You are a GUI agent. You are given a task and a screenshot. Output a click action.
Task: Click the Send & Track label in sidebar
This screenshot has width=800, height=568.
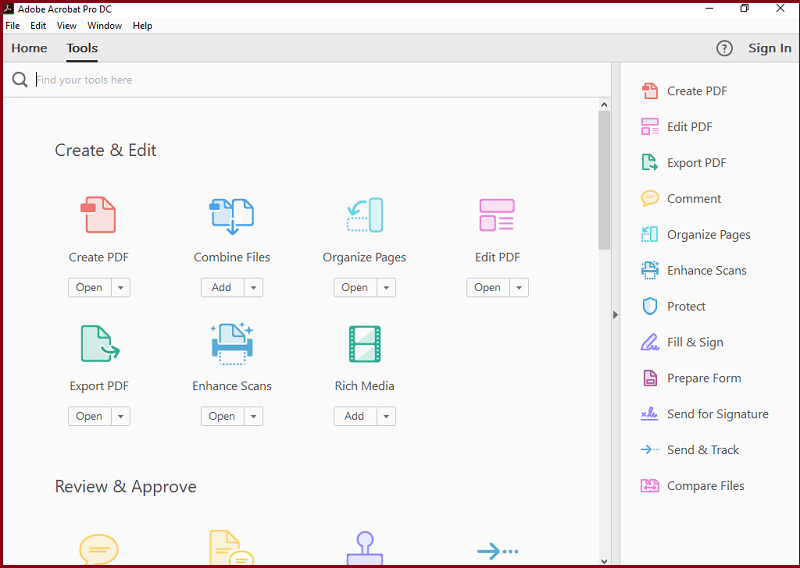pos(703,450)
